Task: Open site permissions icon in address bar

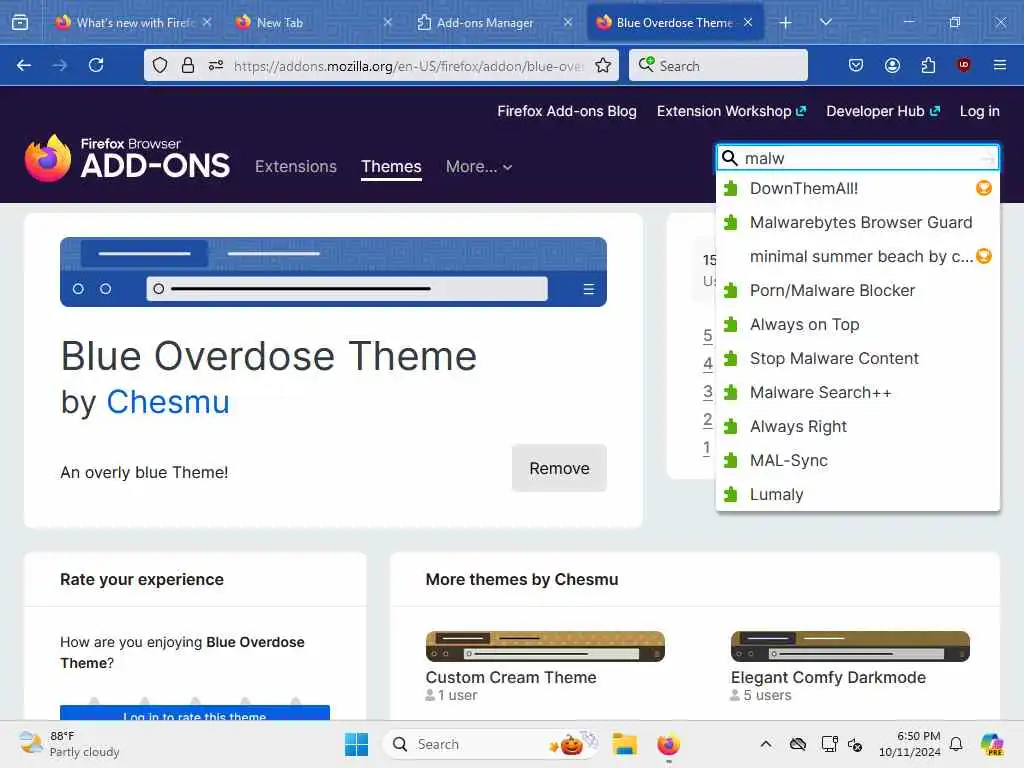Action: [x=216, y=65]
